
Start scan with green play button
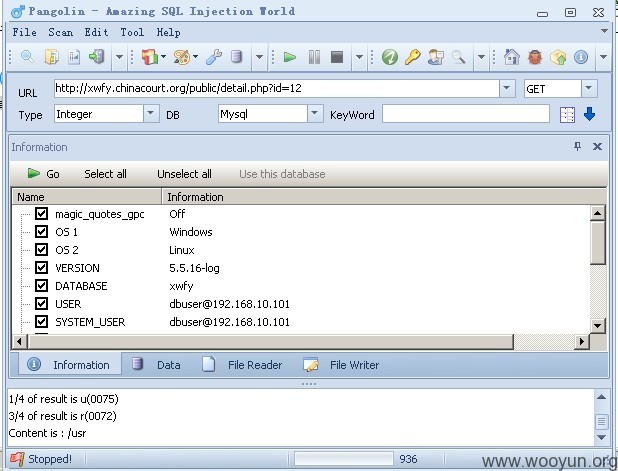tap(290, 57)
